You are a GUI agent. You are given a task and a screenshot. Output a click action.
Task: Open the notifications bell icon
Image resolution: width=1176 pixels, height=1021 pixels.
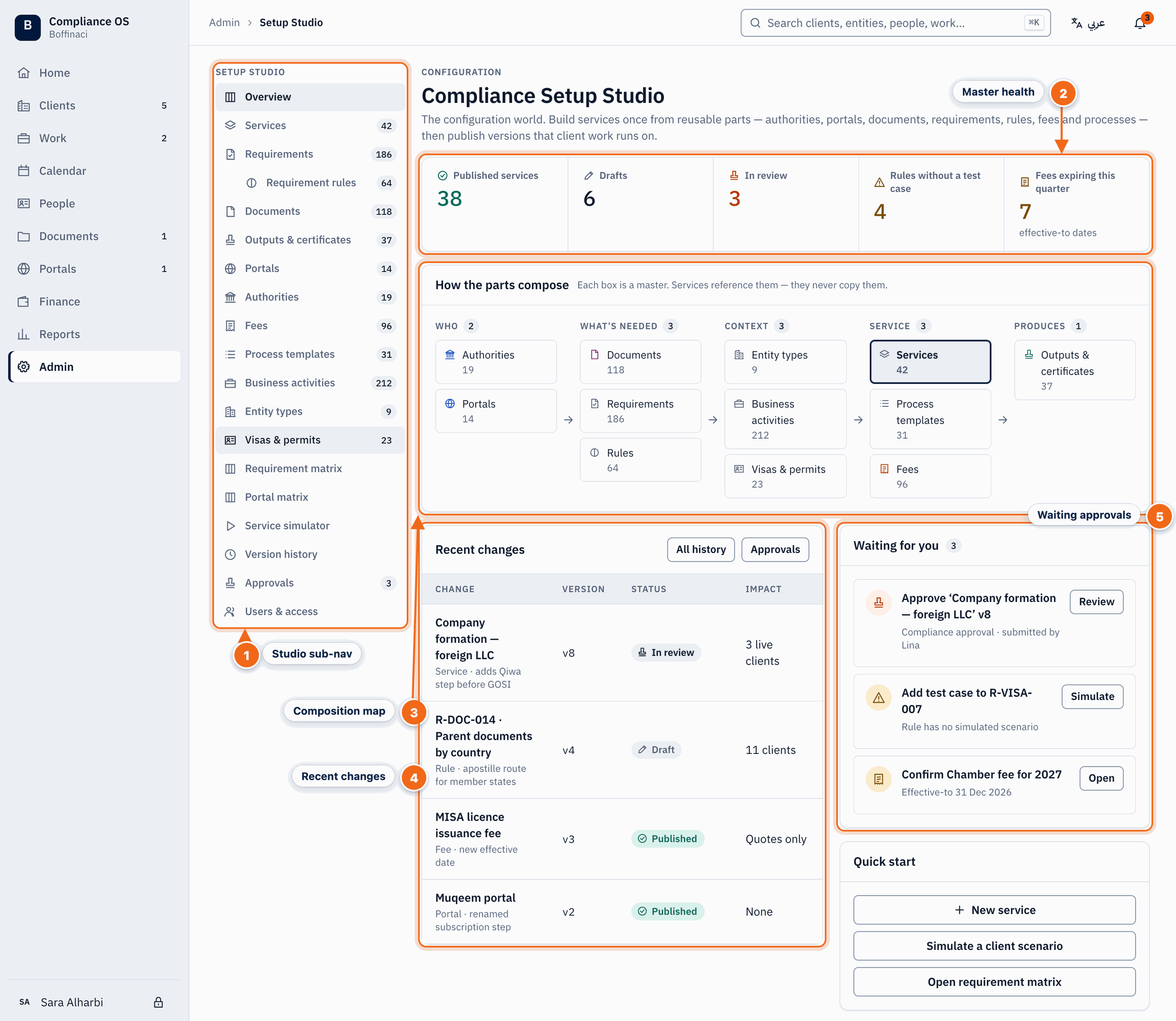(1140, 24)
